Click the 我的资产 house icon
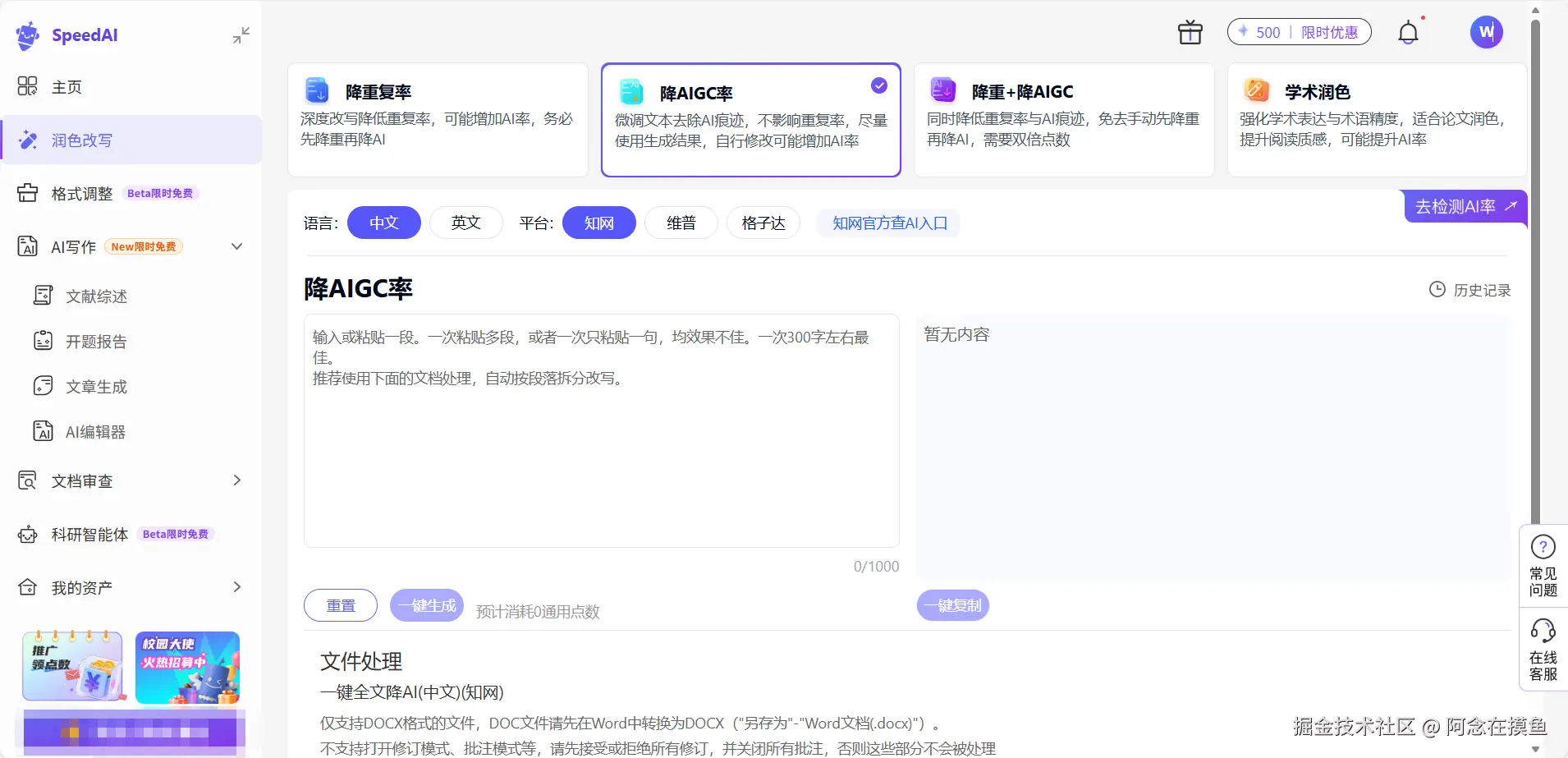This screenshot has height=758, width=1568. pyautogui.click(x=27, y=587)
